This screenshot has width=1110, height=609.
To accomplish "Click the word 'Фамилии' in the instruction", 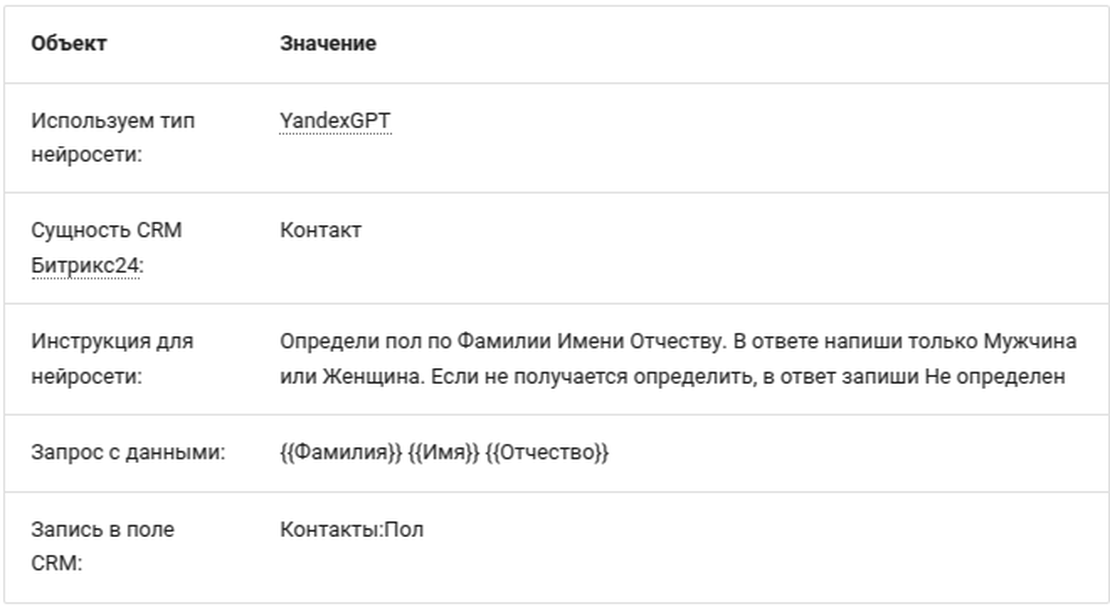I will point(500,342).
